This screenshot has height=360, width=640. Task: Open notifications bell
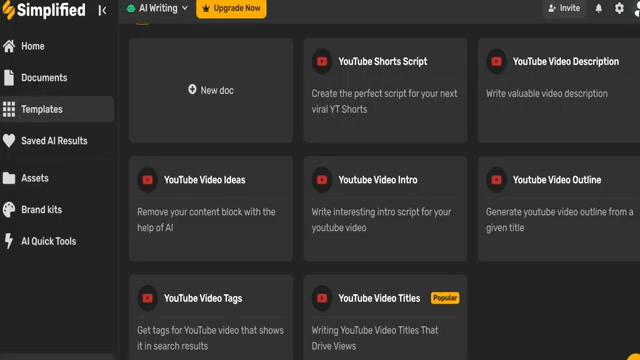599,8
